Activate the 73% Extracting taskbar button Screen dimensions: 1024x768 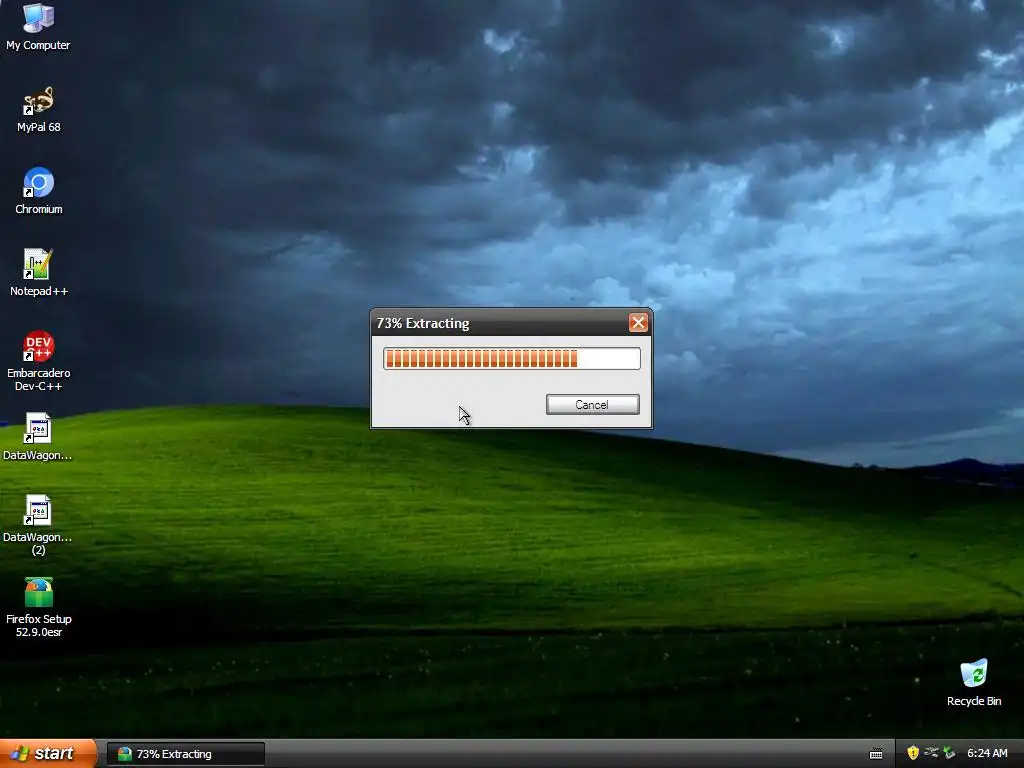[186, 754]
